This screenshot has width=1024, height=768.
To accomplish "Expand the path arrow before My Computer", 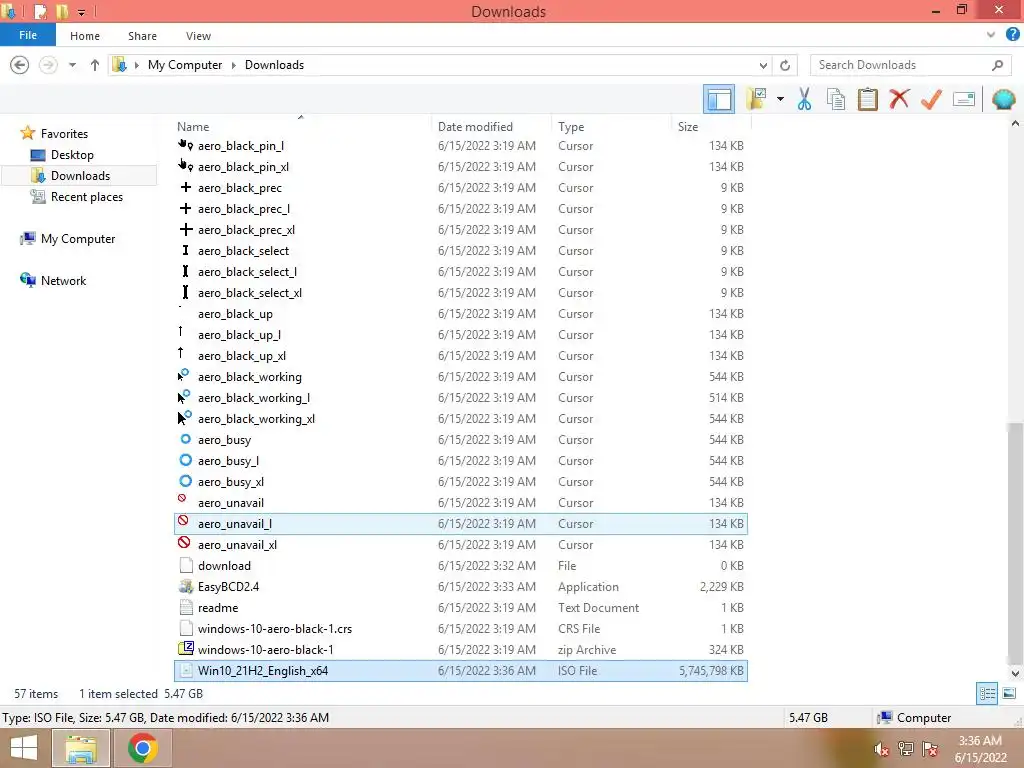I will pos(136,65).
